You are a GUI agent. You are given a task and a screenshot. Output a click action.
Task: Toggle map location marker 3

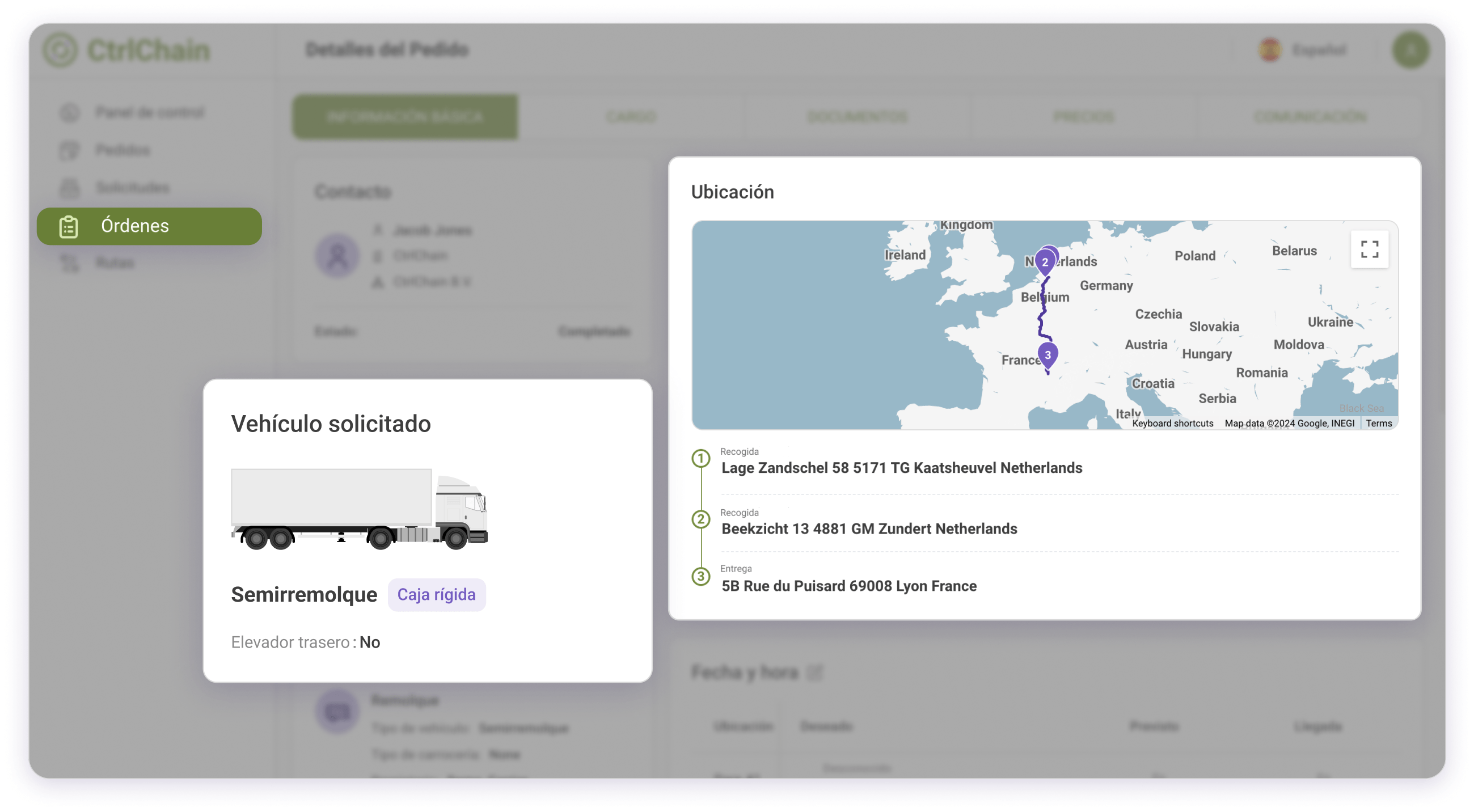pos(1049,353)
